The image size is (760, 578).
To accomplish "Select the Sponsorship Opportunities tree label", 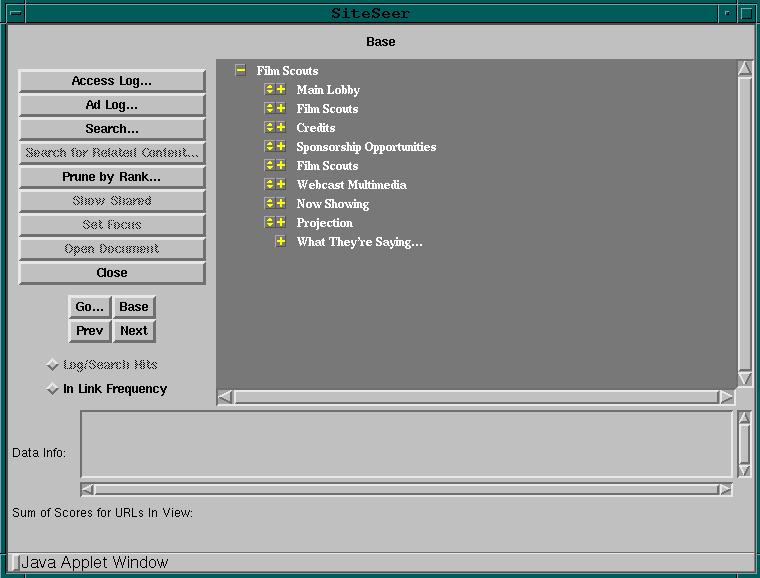I will pyautogui.click(x=366, y=147).
